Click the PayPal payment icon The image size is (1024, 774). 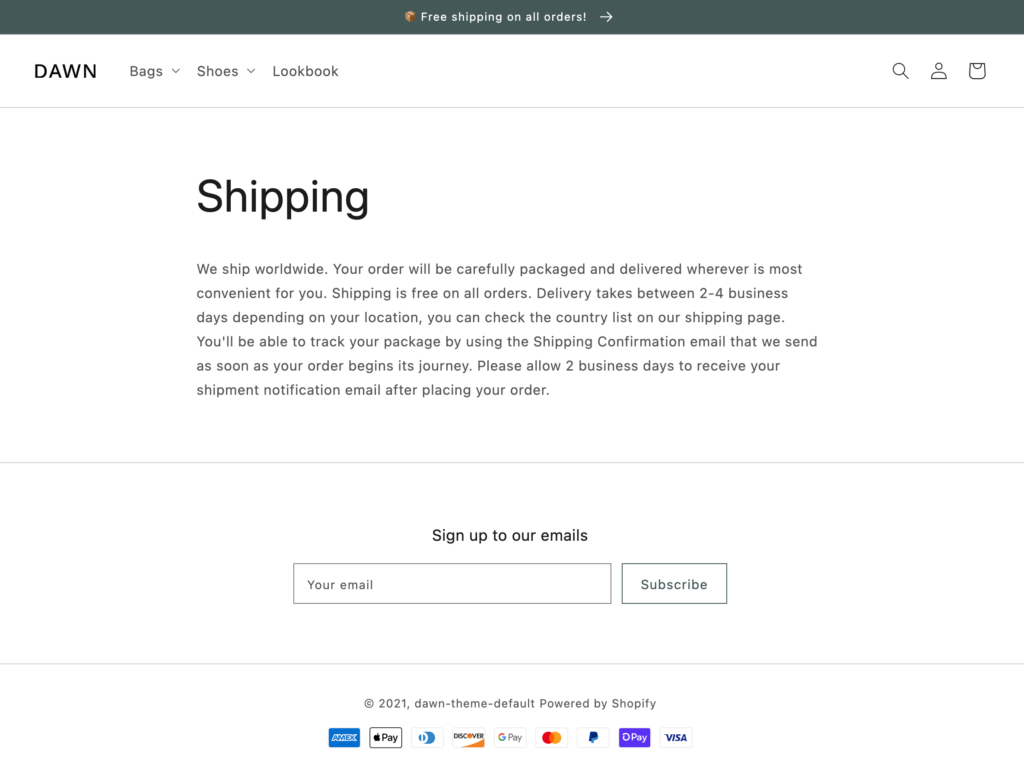593,737
